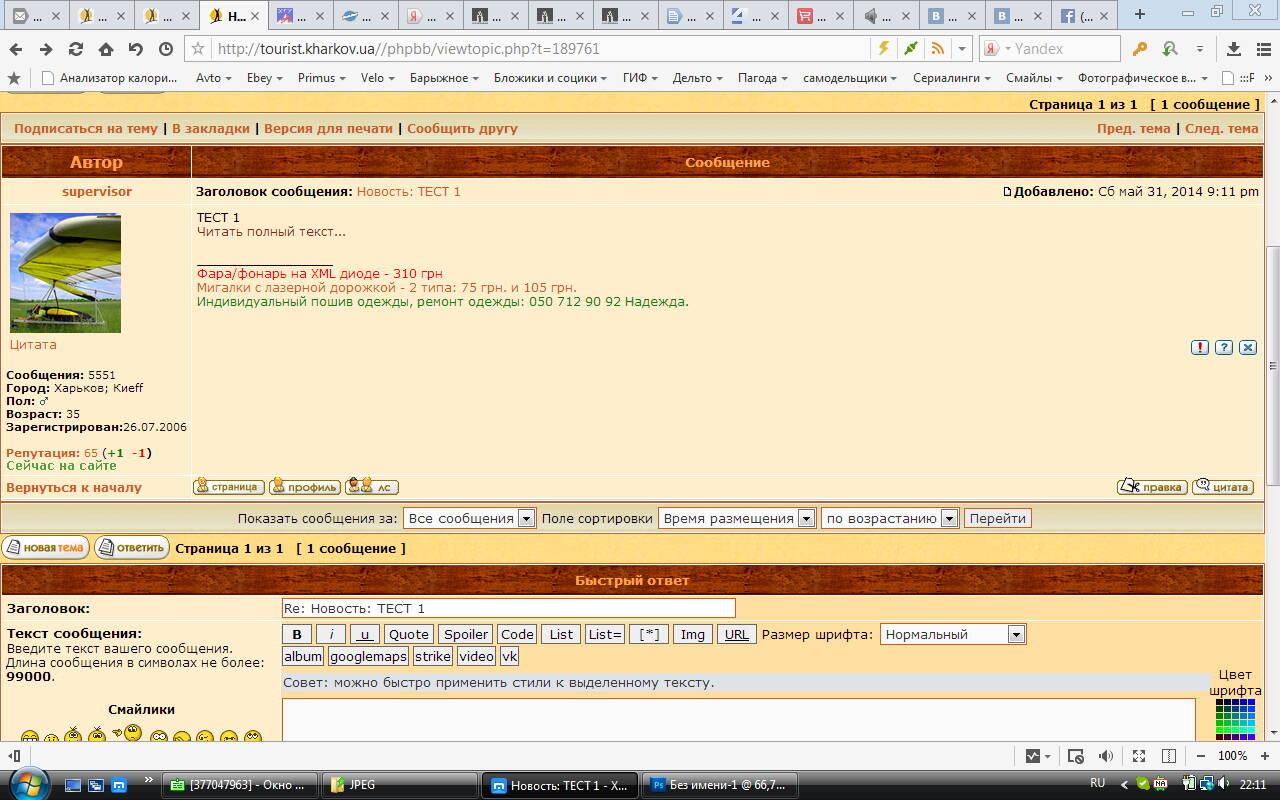
Task: Reload the page with refresh icon
Action: click(x=75, y=49)
